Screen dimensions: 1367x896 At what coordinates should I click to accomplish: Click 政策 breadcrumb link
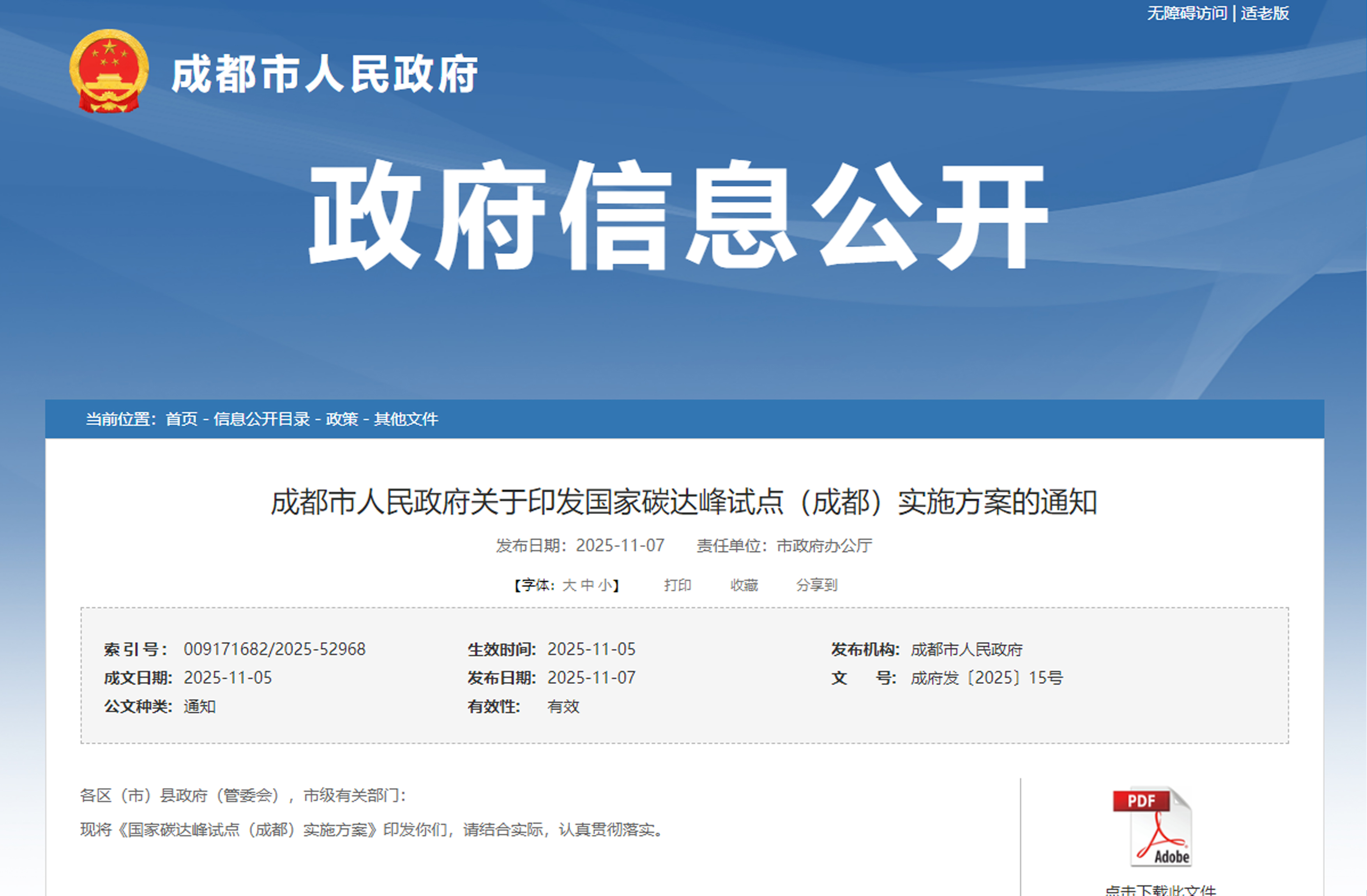click(x=342, y=419)
